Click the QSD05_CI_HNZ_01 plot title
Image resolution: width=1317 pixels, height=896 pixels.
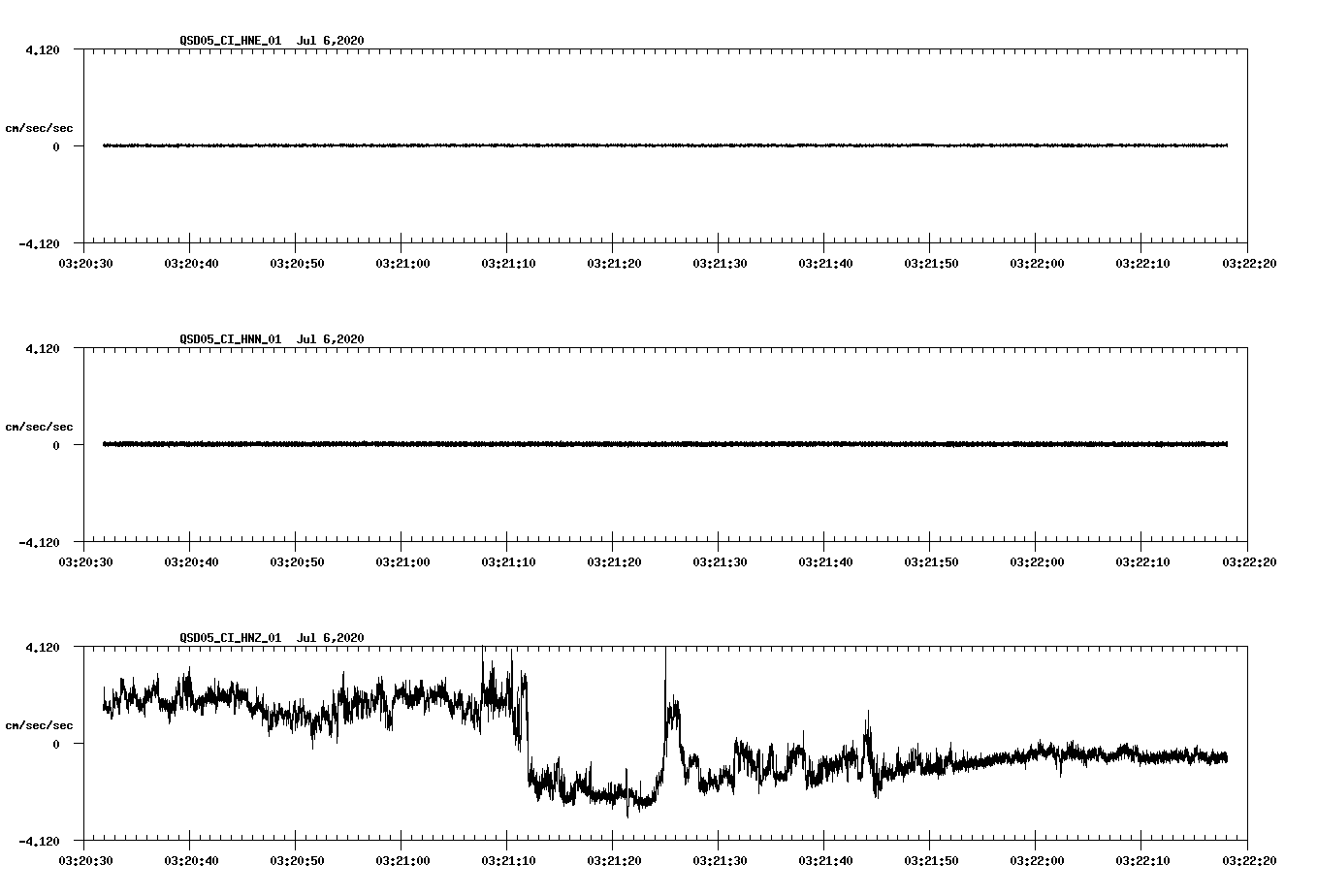point(272,637)
